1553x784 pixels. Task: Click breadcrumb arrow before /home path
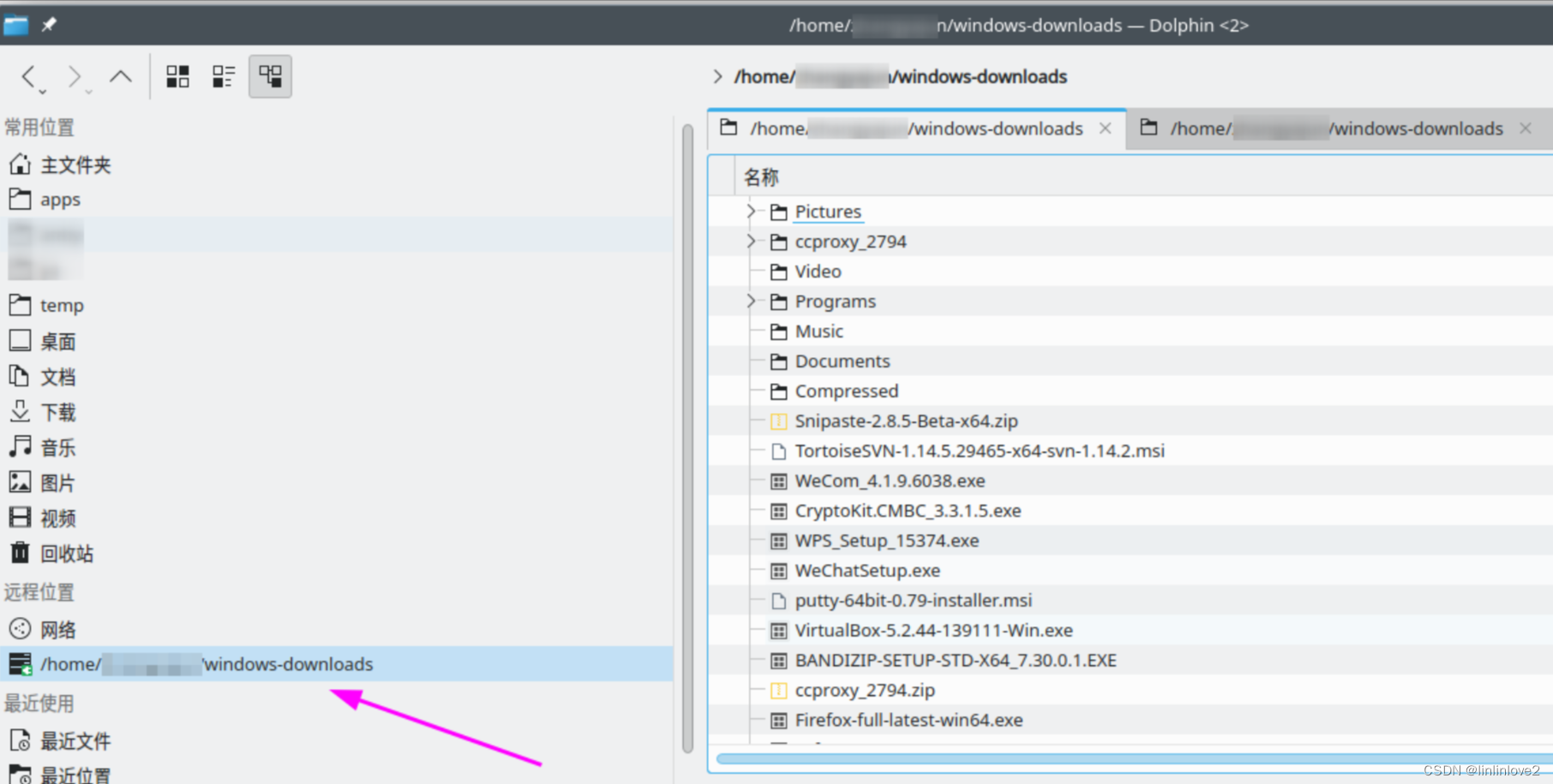tap(717, 76)
